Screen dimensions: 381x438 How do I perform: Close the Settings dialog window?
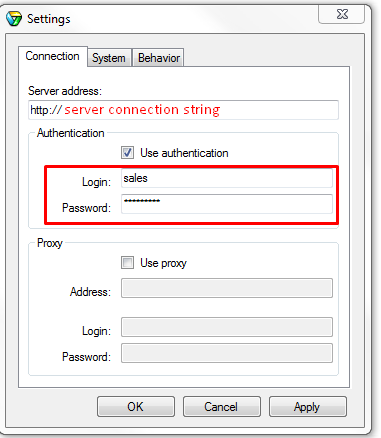pyautogui.click(x=342, y=14)
